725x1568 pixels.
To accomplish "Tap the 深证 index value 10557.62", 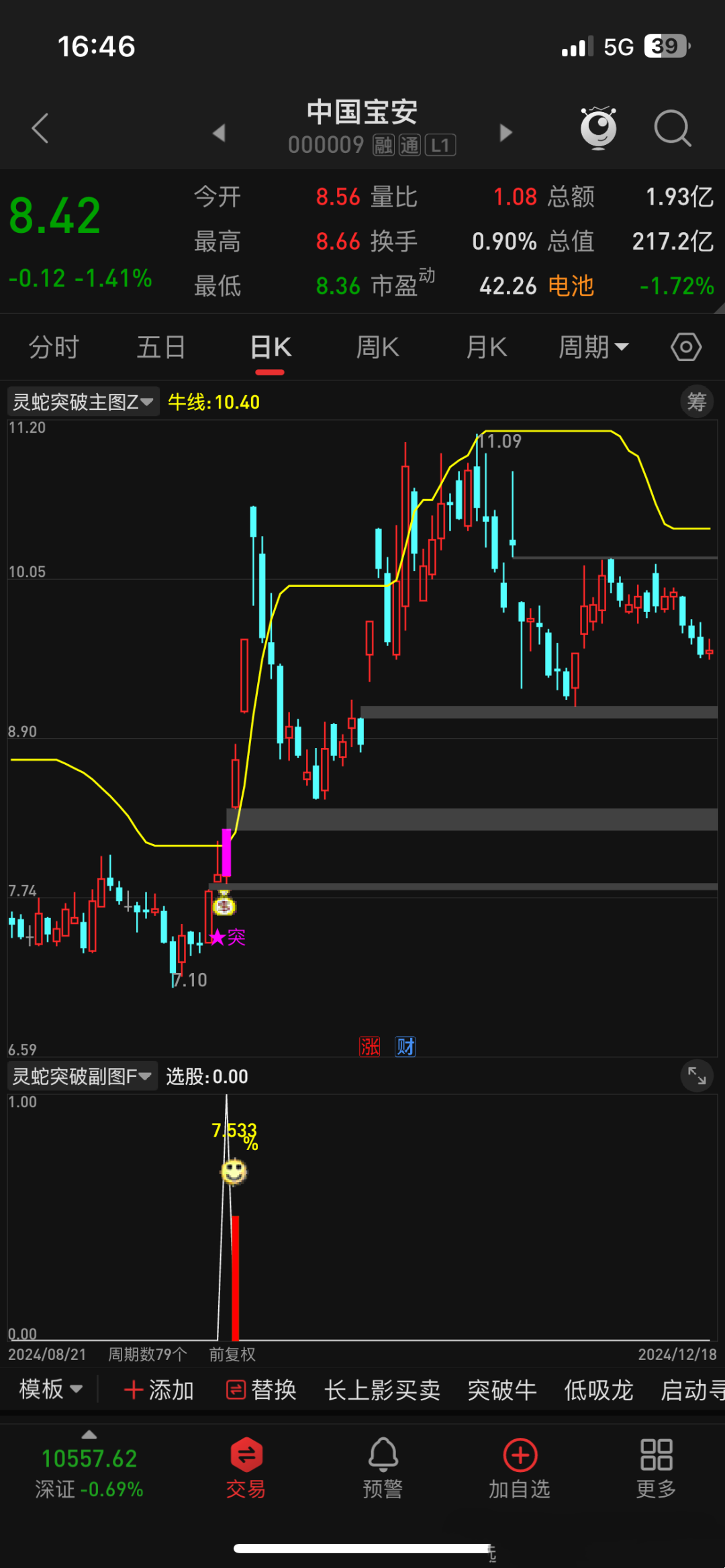I will 89,1458.
